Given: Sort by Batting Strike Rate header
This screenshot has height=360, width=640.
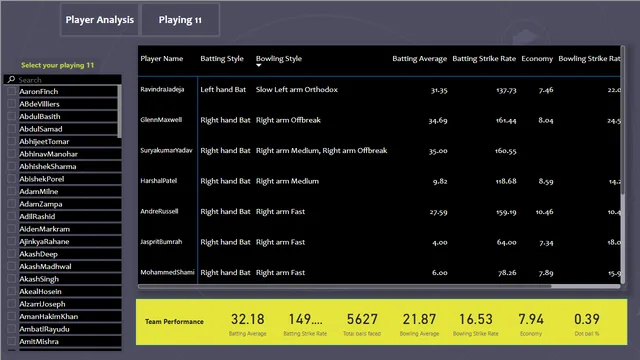Looking at the screenshot, I should [484, 58].
